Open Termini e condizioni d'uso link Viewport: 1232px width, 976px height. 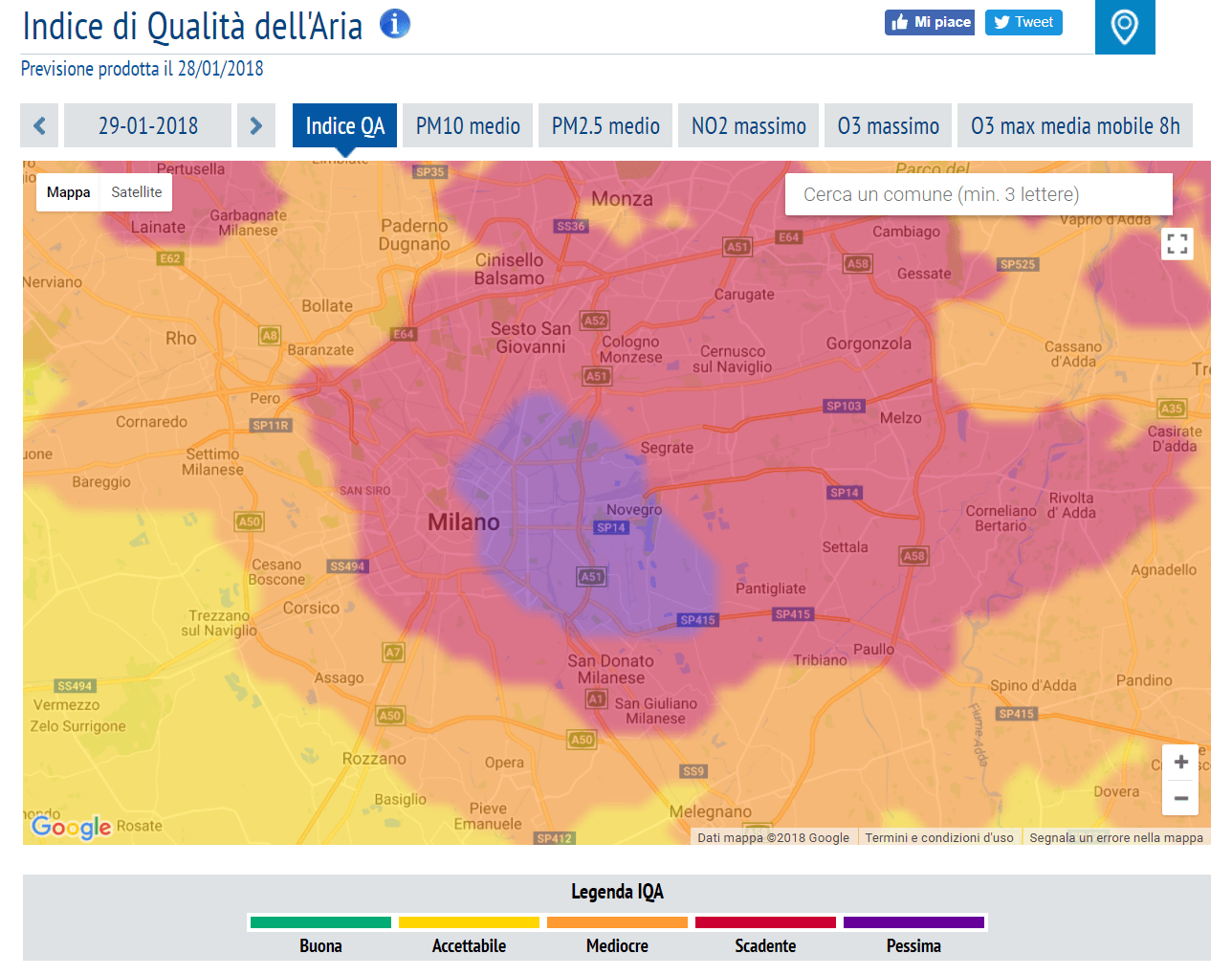[938, 837]
